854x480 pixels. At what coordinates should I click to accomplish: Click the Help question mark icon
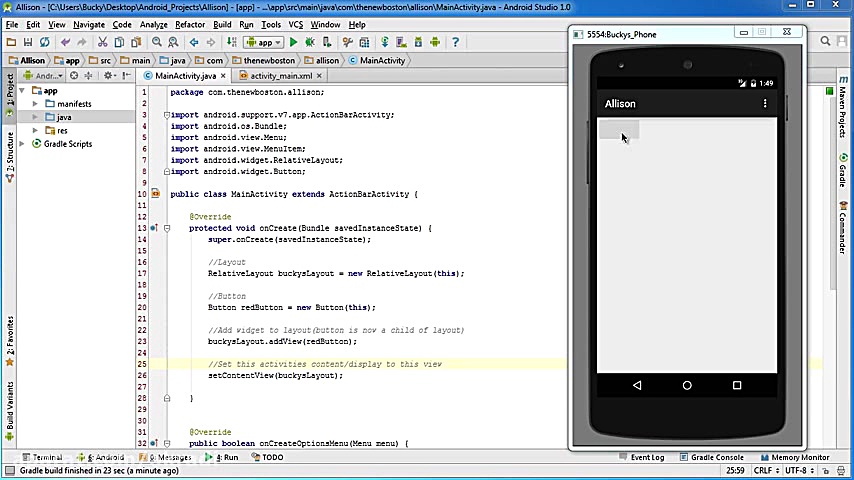(x=455, y=42)
